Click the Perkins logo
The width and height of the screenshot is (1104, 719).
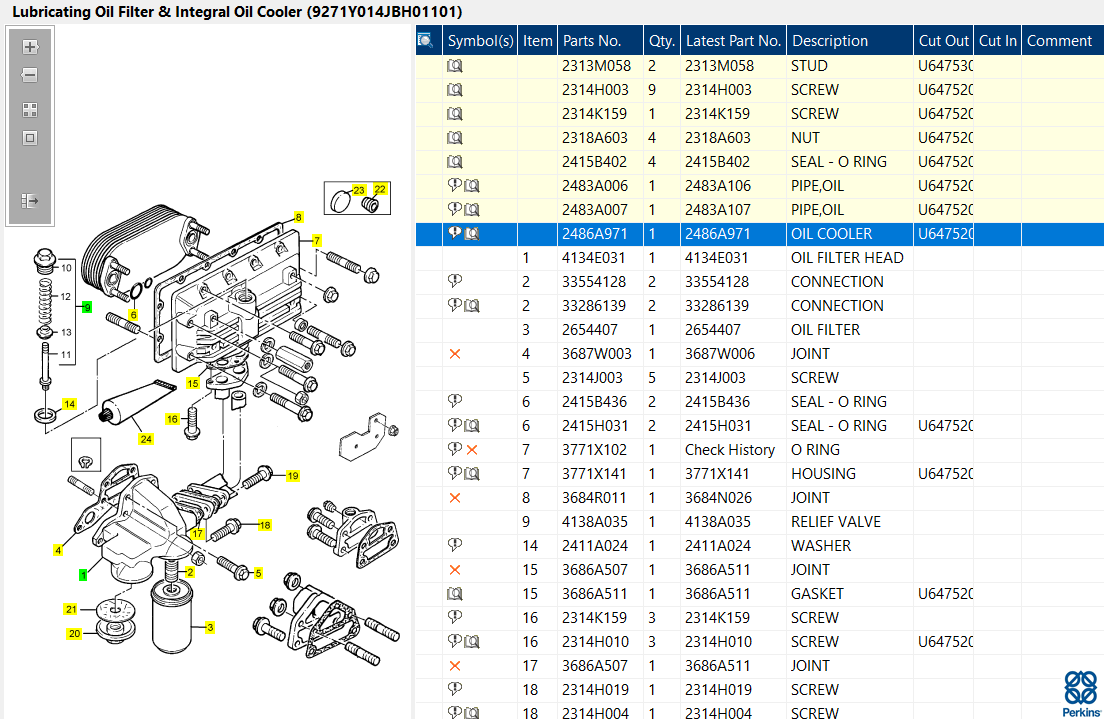(x=1081, y=694)
